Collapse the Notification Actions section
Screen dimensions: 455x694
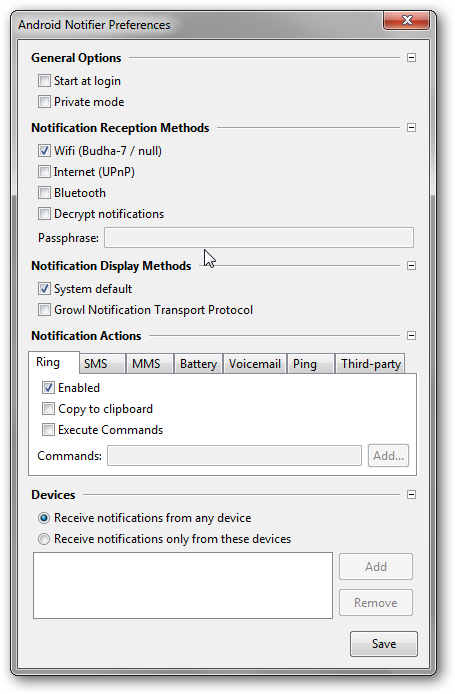click(411, 335)
